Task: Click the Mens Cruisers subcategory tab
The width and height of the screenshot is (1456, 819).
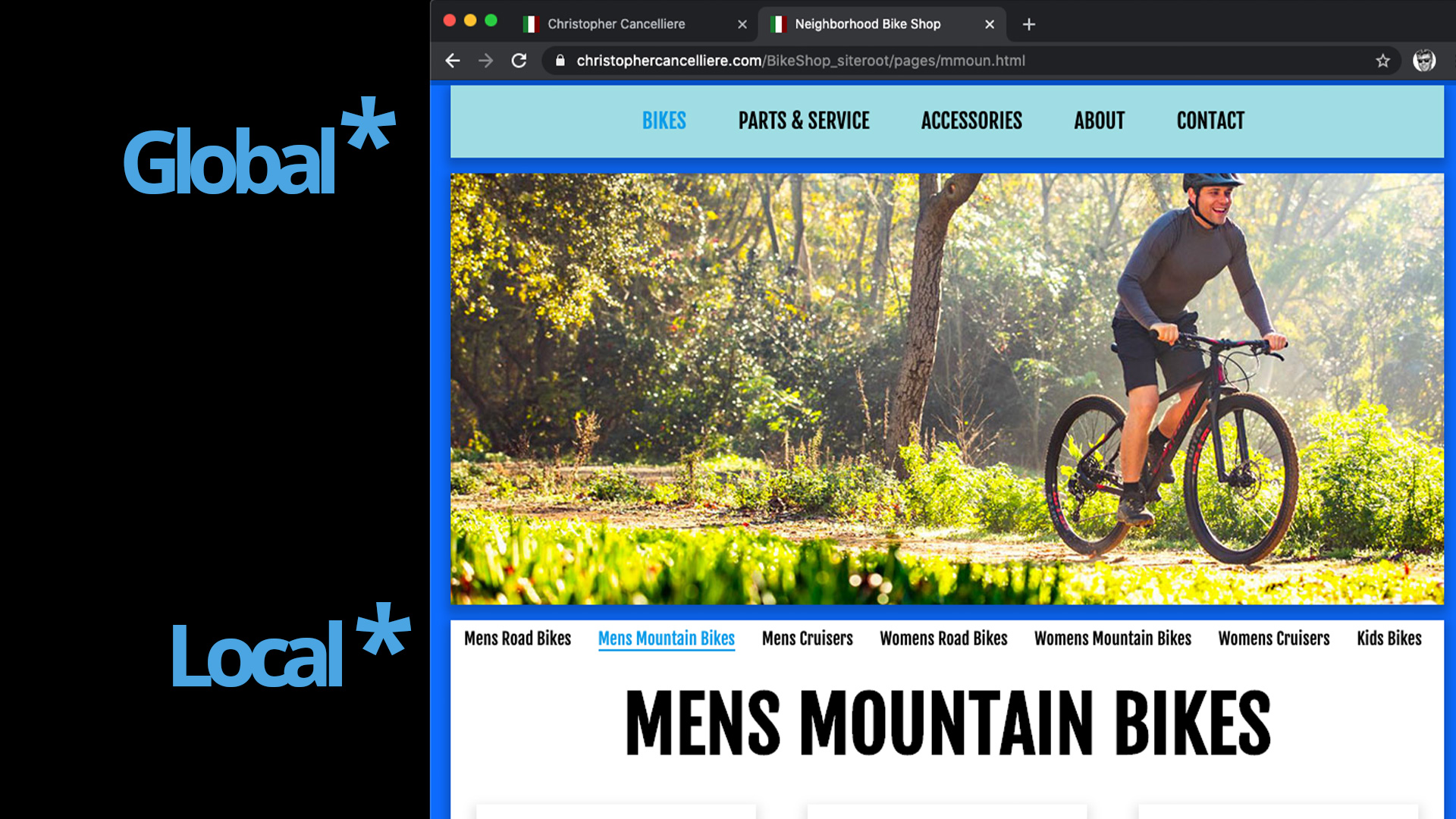Action: 806,638
